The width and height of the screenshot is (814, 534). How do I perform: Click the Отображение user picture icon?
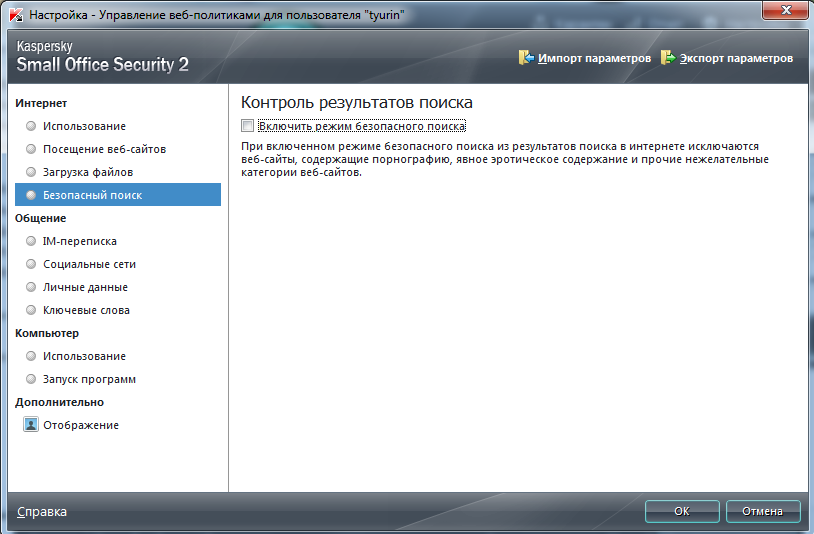coord(31,425)
